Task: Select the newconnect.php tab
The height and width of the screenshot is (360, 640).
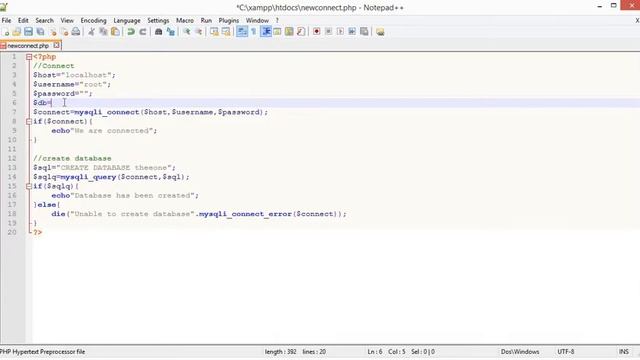Action: [28, 46]
